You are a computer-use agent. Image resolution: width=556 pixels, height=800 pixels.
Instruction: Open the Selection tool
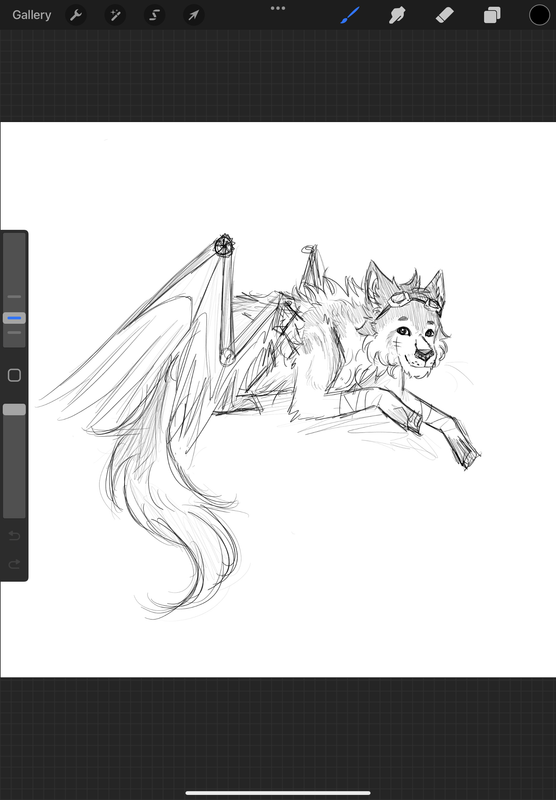click(155, 15)
